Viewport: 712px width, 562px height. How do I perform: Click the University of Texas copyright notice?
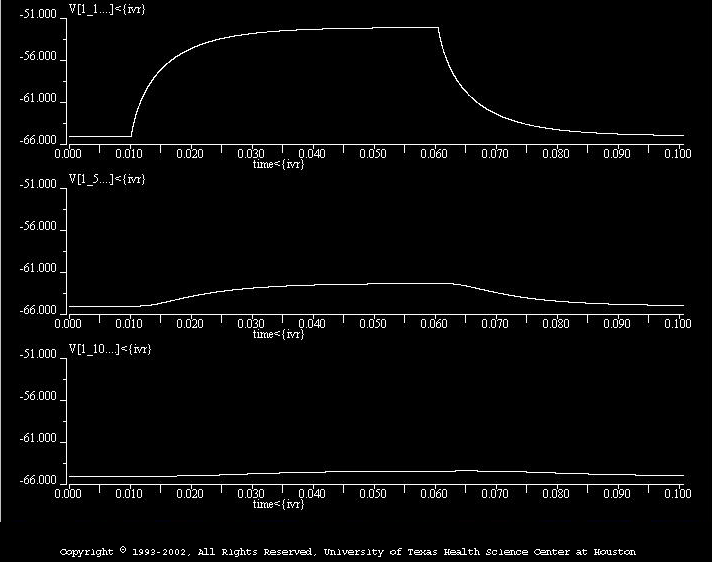point(348,551)
